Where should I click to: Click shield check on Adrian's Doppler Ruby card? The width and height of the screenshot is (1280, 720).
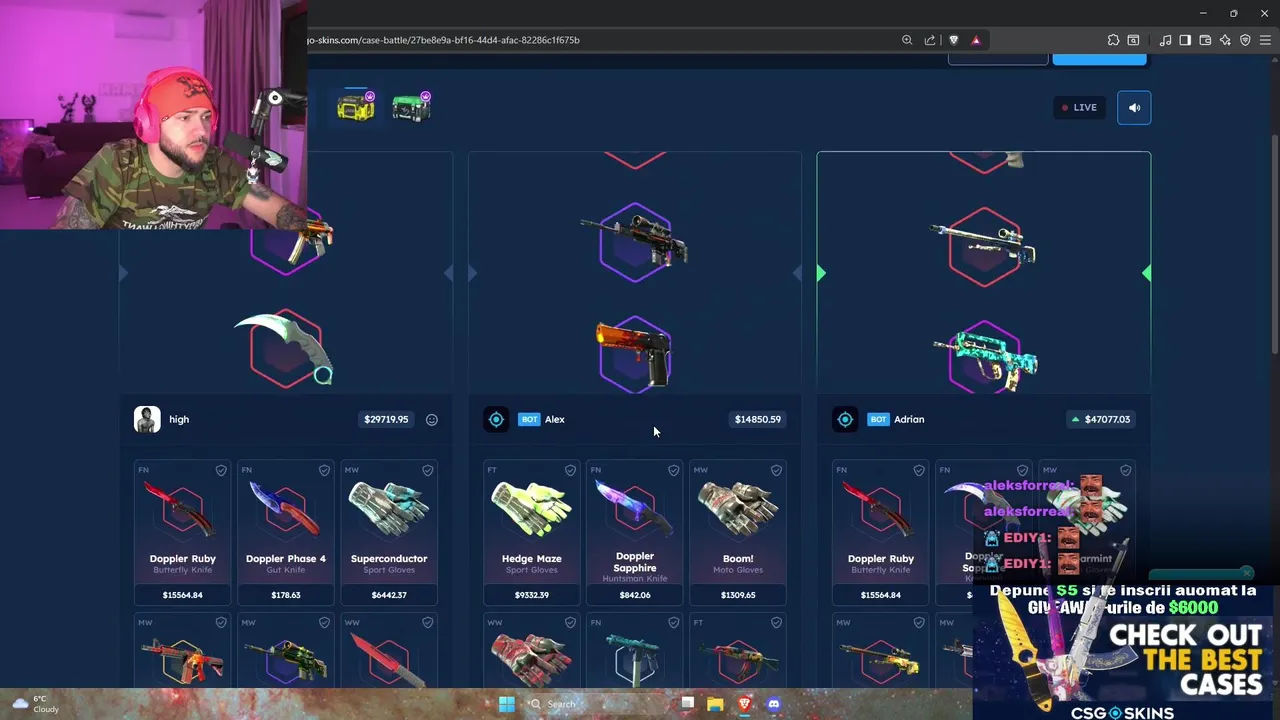click(919, 470)
